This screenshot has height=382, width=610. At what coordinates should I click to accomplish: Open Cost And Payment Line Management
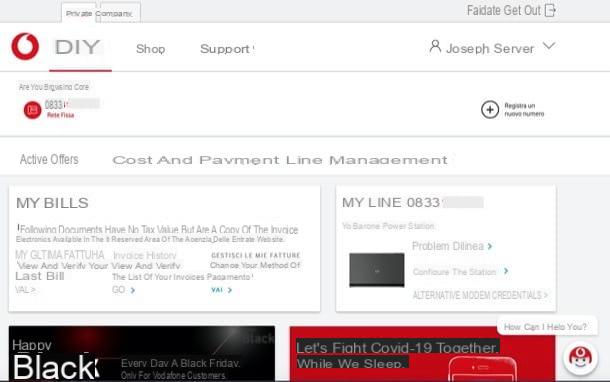pos(280,160)
